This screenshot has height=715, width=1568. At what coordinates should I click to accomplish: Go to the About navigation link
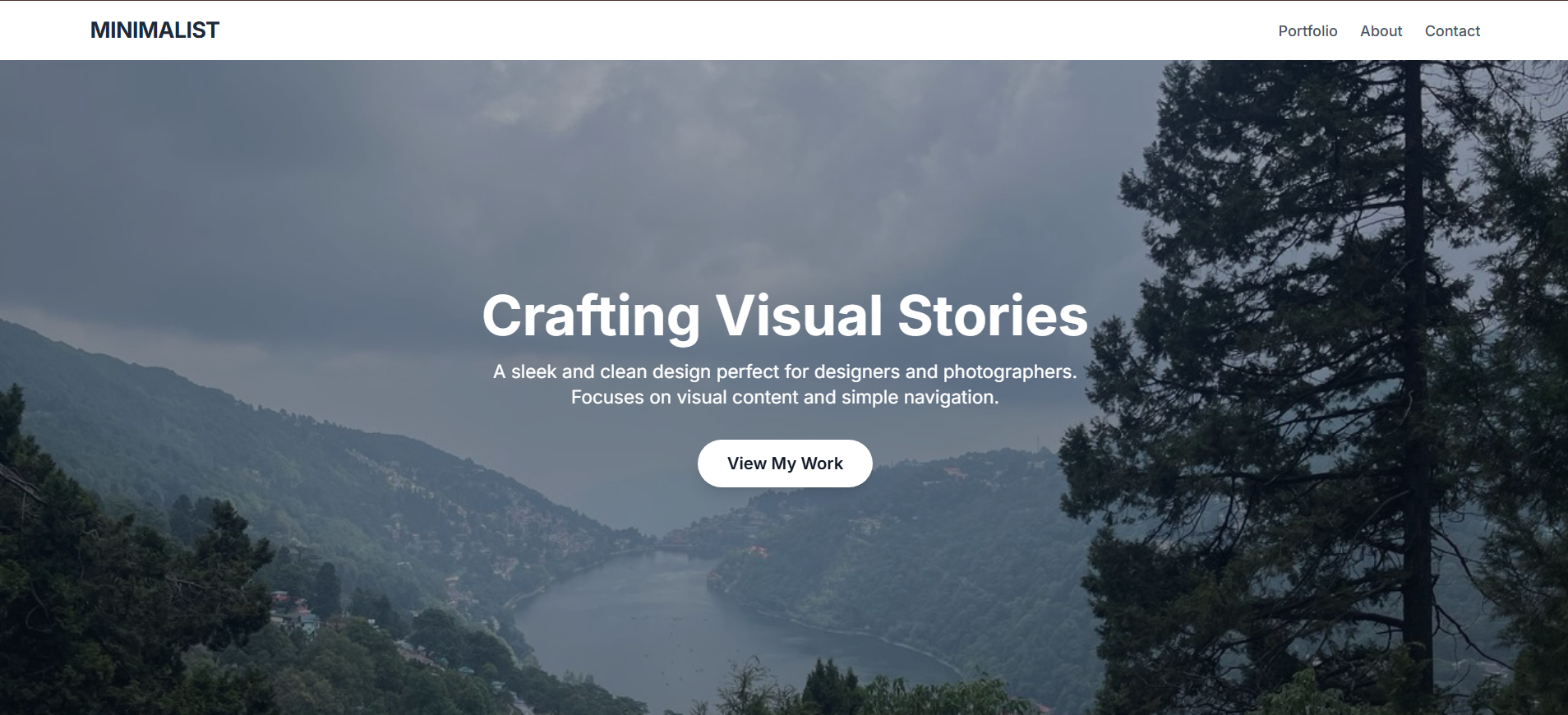click(1381, 30)
